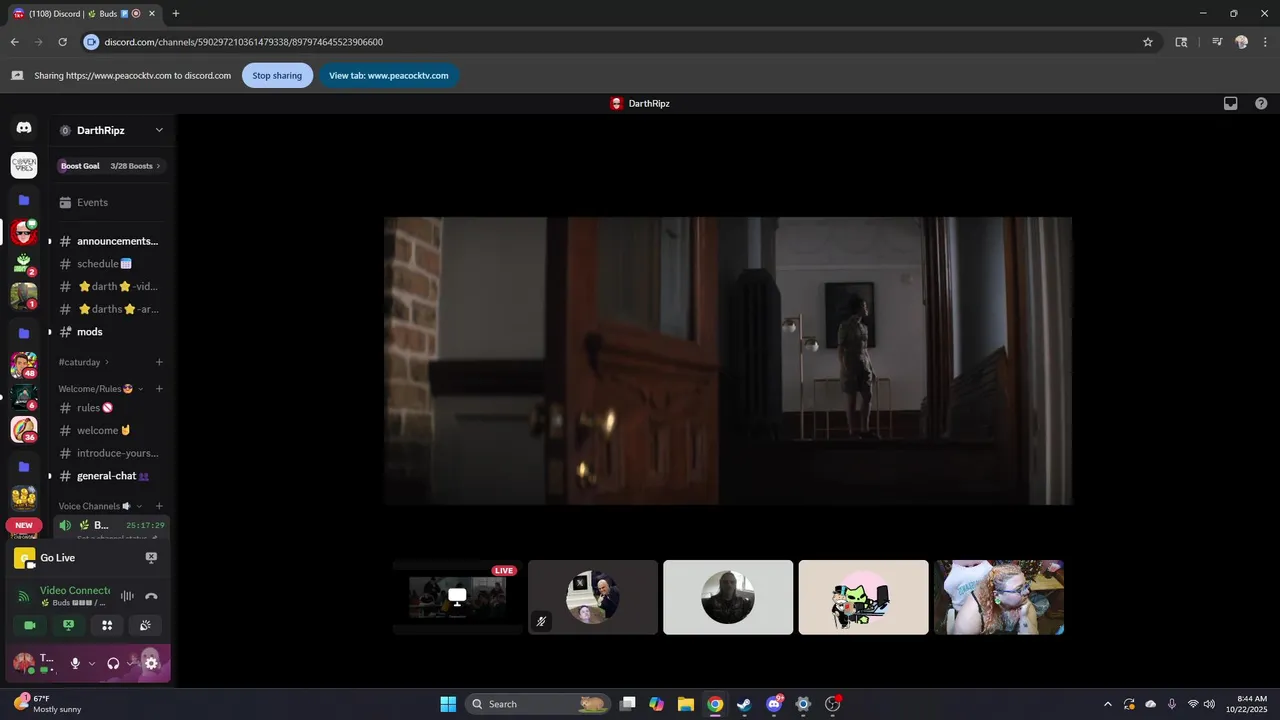The image size is (1280, 720).
Task: Click View tab: www.peacocktv.com
Action: 389,75
